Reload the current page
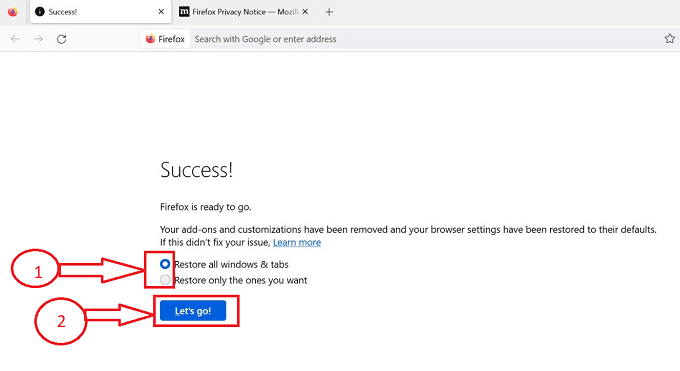Screen dimensions: 680x371 tap(62, 39)
